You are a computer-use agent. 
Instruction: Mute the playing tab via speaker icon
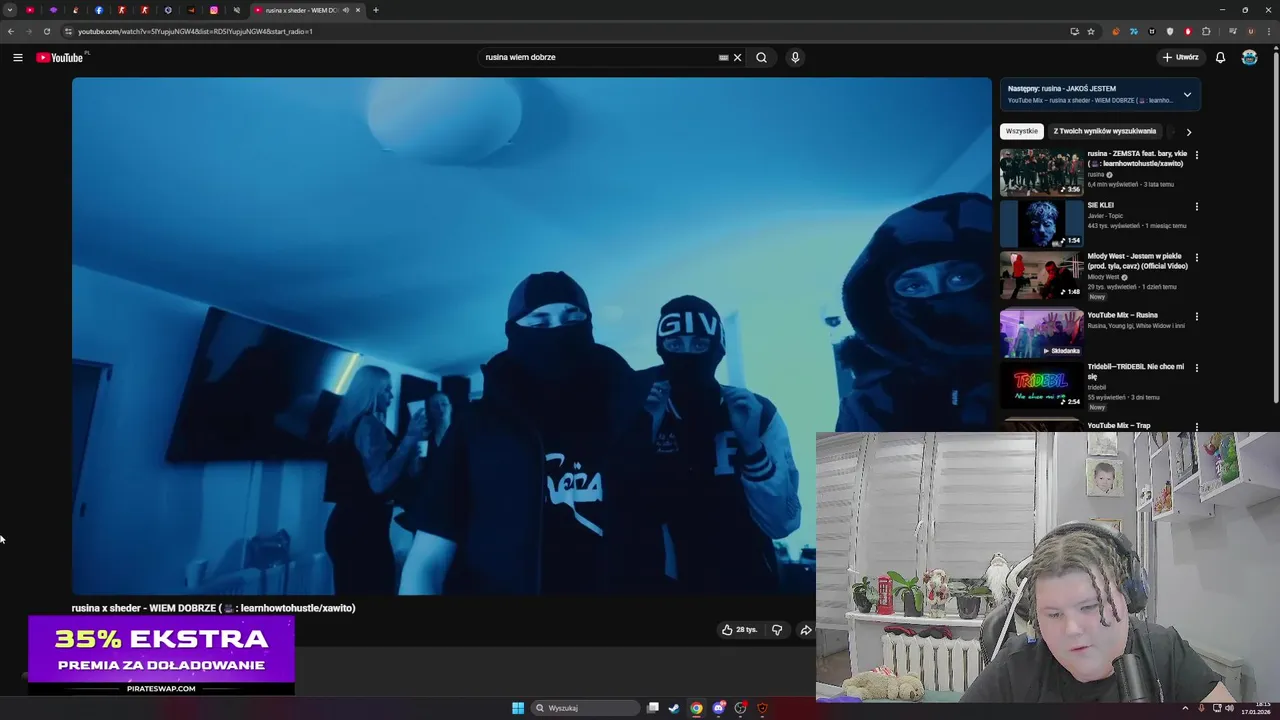346,10
